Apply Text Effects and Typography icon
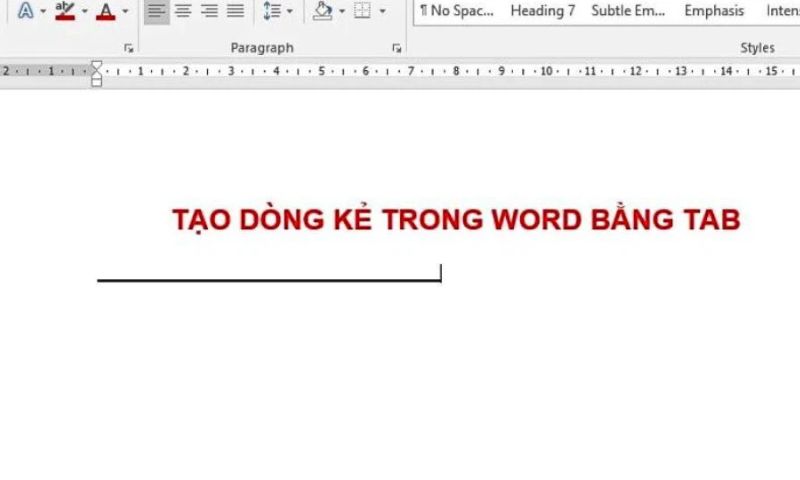Viewport: 800px width, 480px height. [x=26, y=11]
